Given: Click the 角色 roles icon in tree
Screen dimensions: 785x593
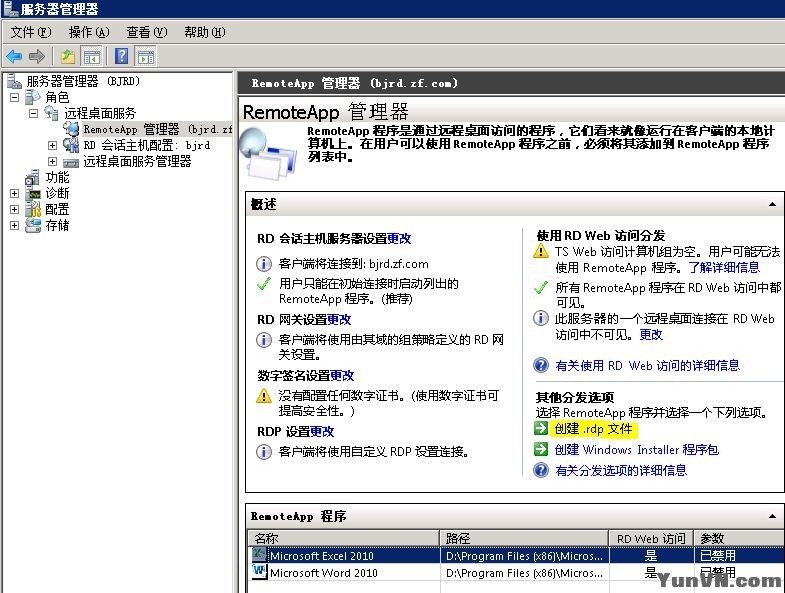Looking at the screenshot, I should point(33,97).
